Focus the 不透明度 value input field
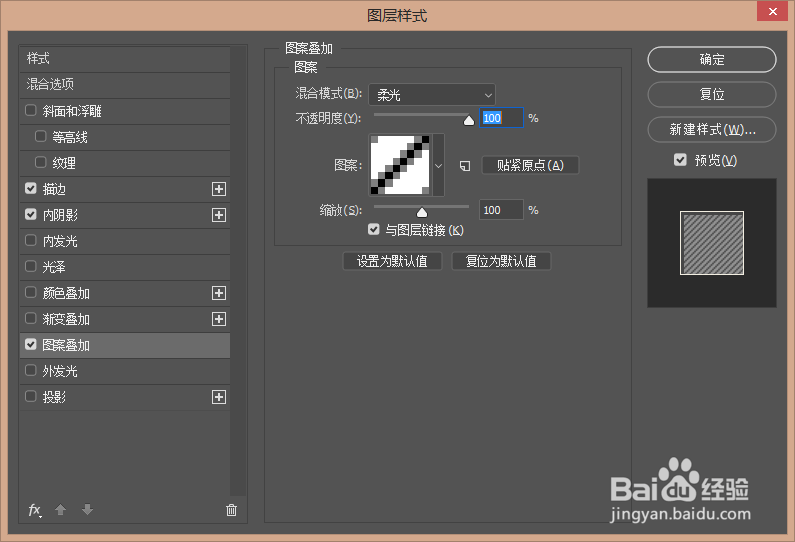The width and height of the screenshot is (795, 542). pos(501,118)
